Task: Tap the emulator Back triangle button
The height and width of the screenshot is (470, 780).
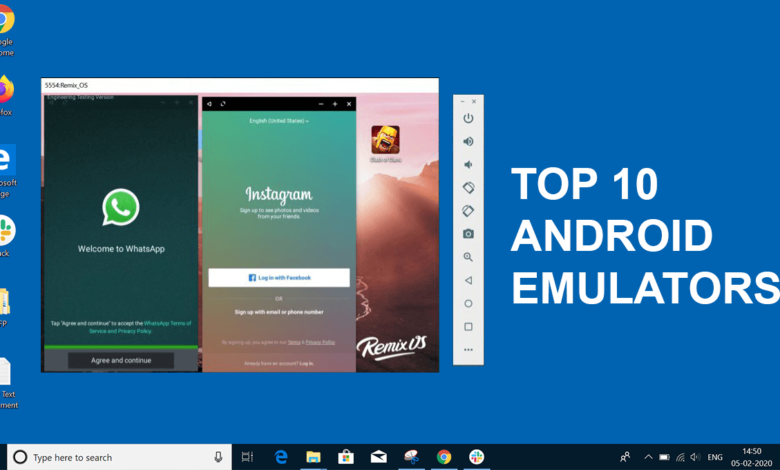Action: coord(468,281)
